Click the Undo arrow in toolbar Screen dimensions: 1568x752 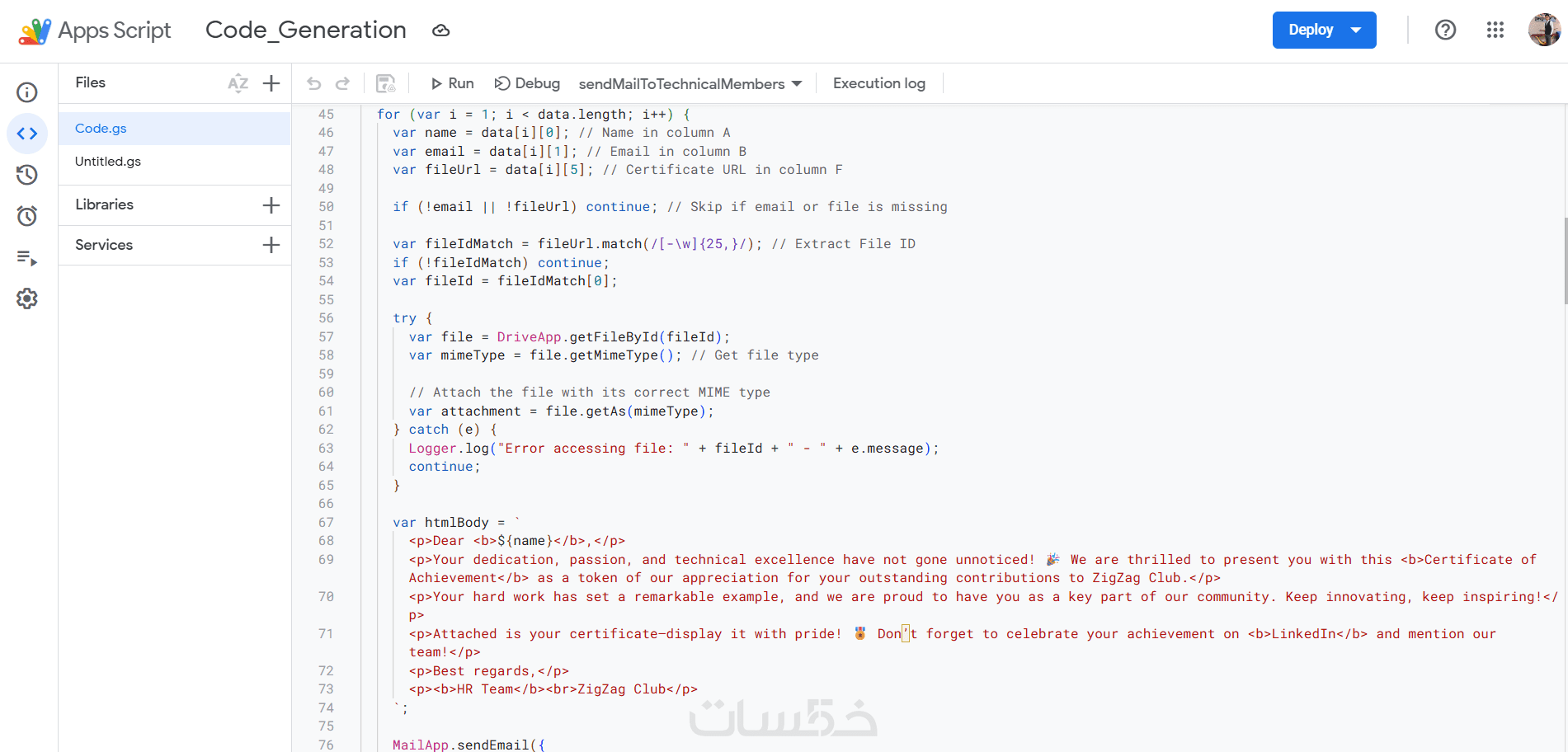click(x=313, y=83)
